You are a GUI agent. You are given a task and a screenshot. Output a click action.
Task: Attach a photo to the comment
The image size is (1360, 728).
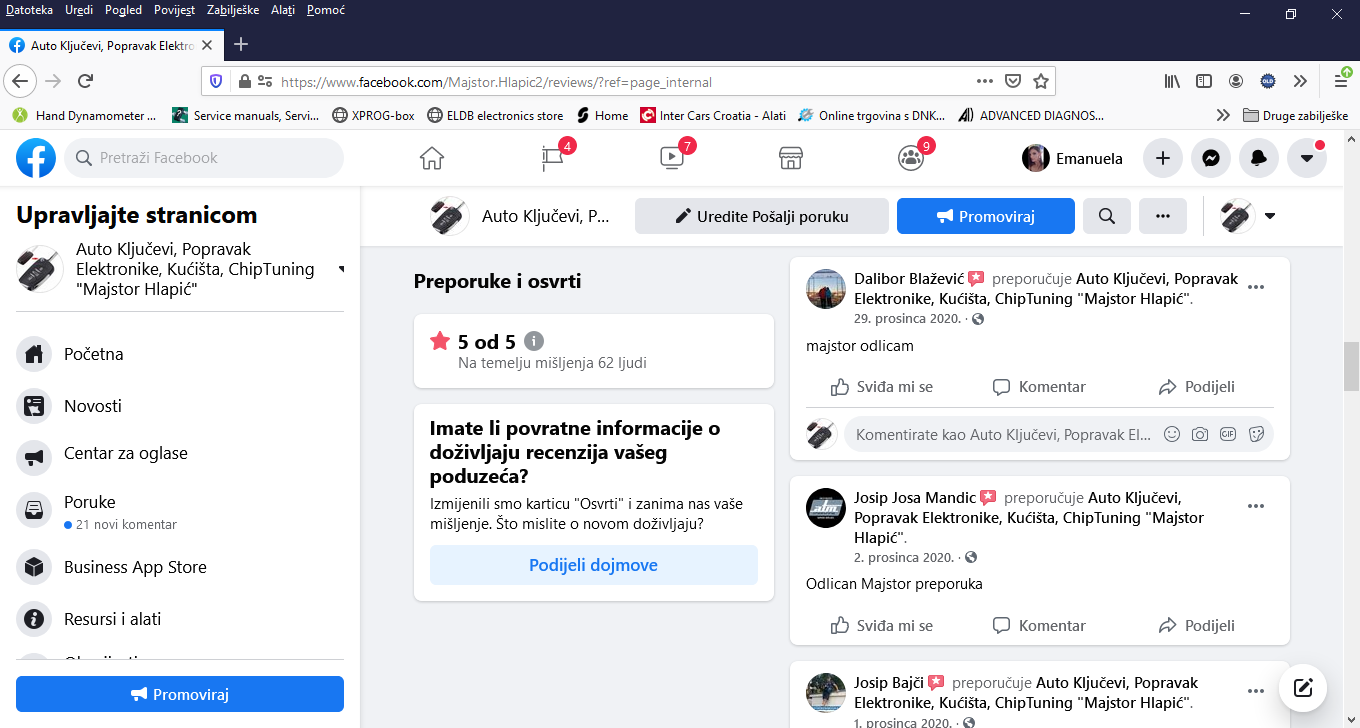pos(1200,434)
